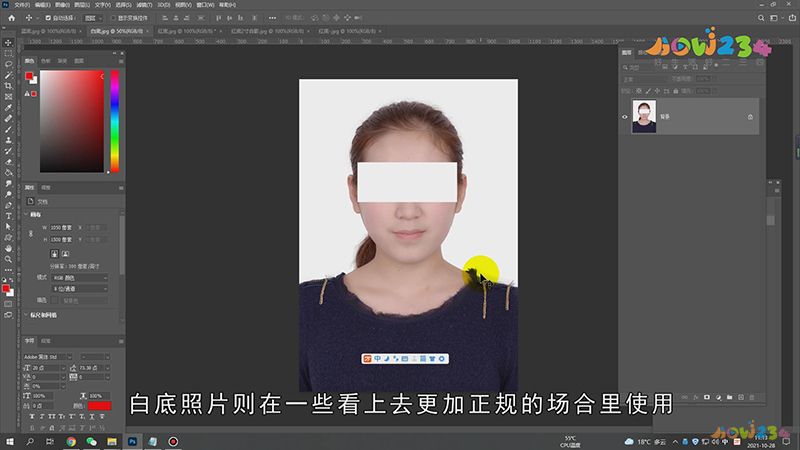The image size is (800, 450).
Task: Switch foreground and background colors in toolbar
Action: point(11,281)
